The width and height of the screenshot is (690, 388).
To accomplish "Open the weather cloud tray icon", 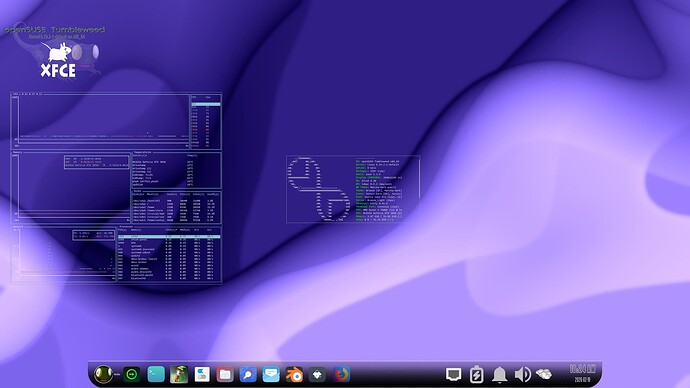I will [x=544, y=374].
